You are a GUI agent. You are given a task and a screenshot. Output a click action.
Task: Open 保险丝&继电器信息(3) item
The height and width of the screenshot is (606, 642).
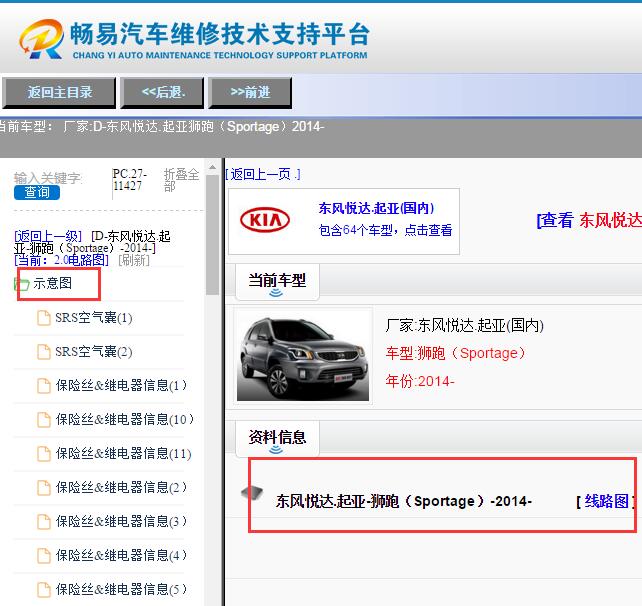point(121,522)
